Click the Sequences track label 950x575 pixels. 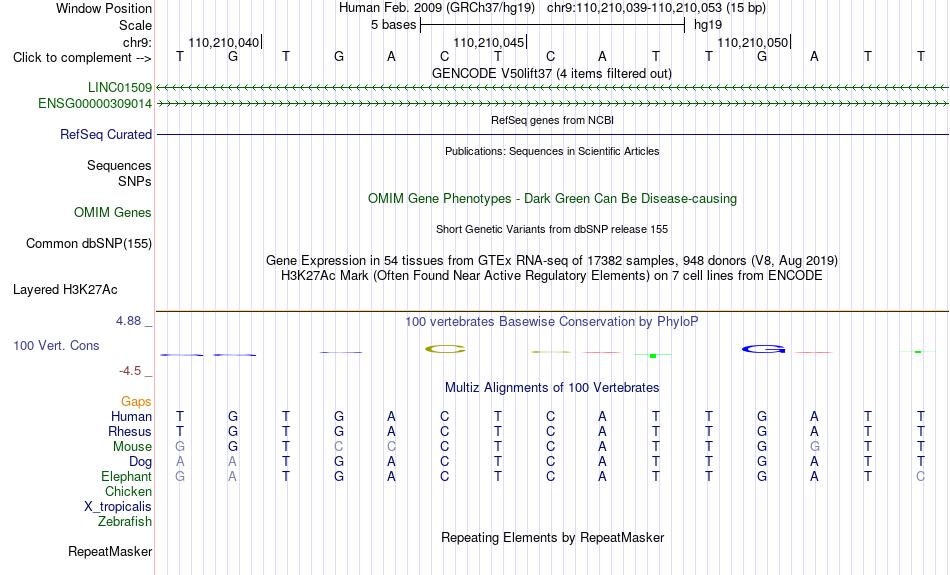pyautogui.click(x=119, y=165)
